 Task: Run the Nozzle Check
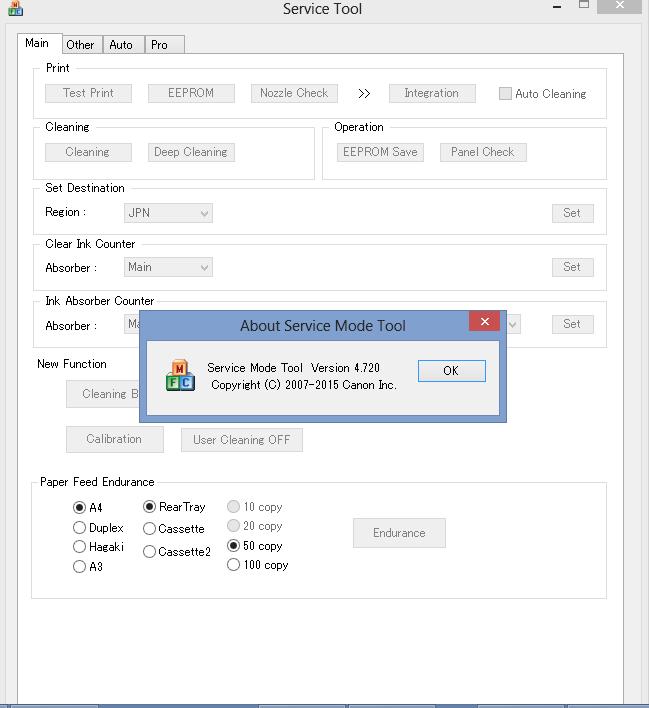pos(294,93)
